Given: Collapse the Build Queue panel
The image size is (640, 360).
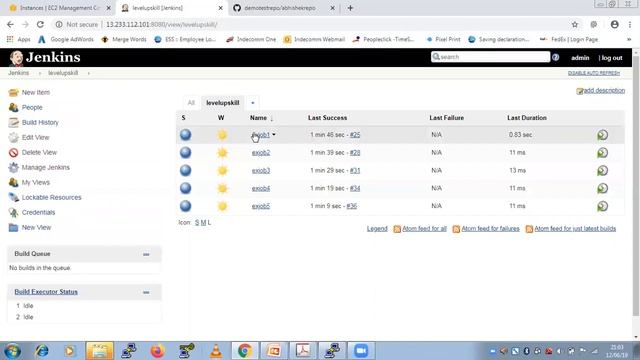Looking at the screenshot, I should pos(146,254).
